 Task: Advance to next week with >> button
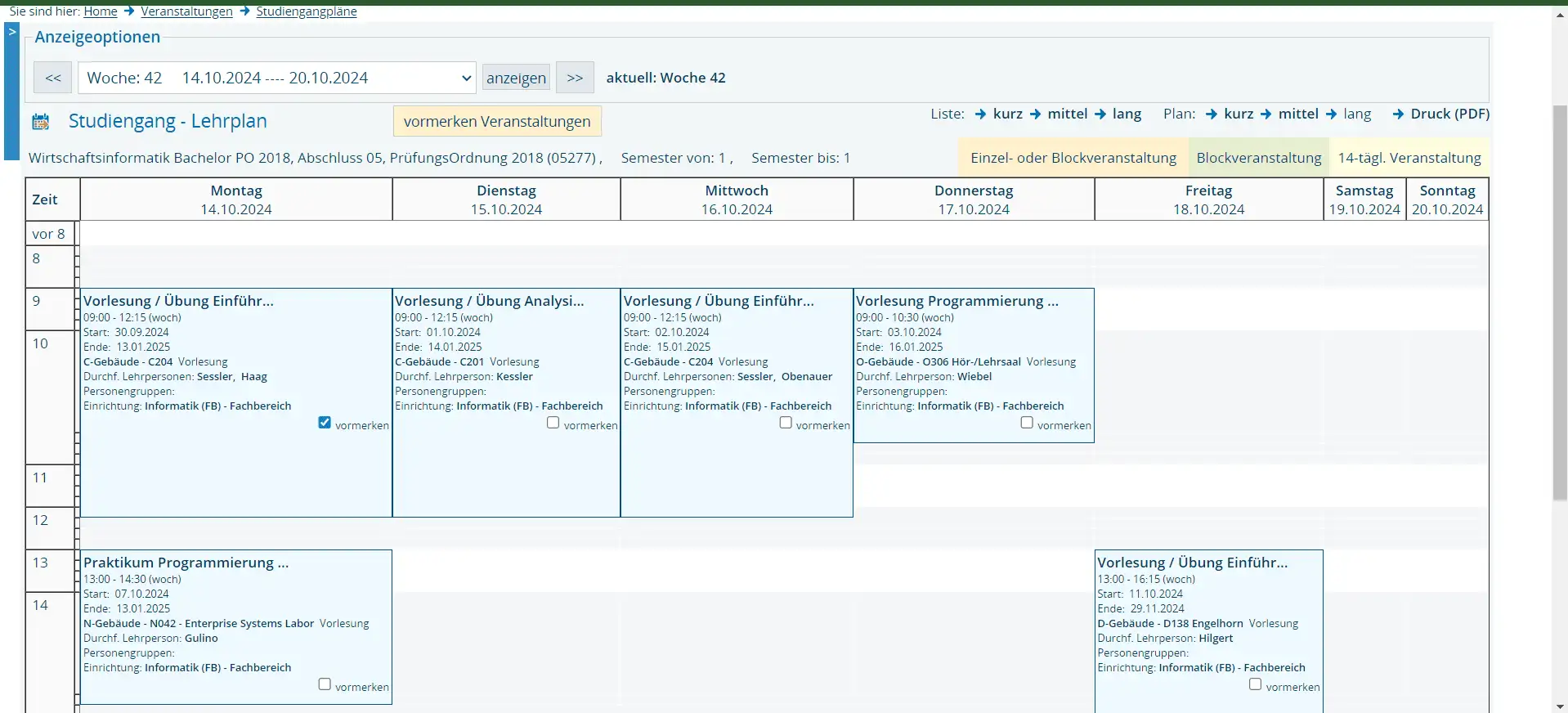(575, 78)
